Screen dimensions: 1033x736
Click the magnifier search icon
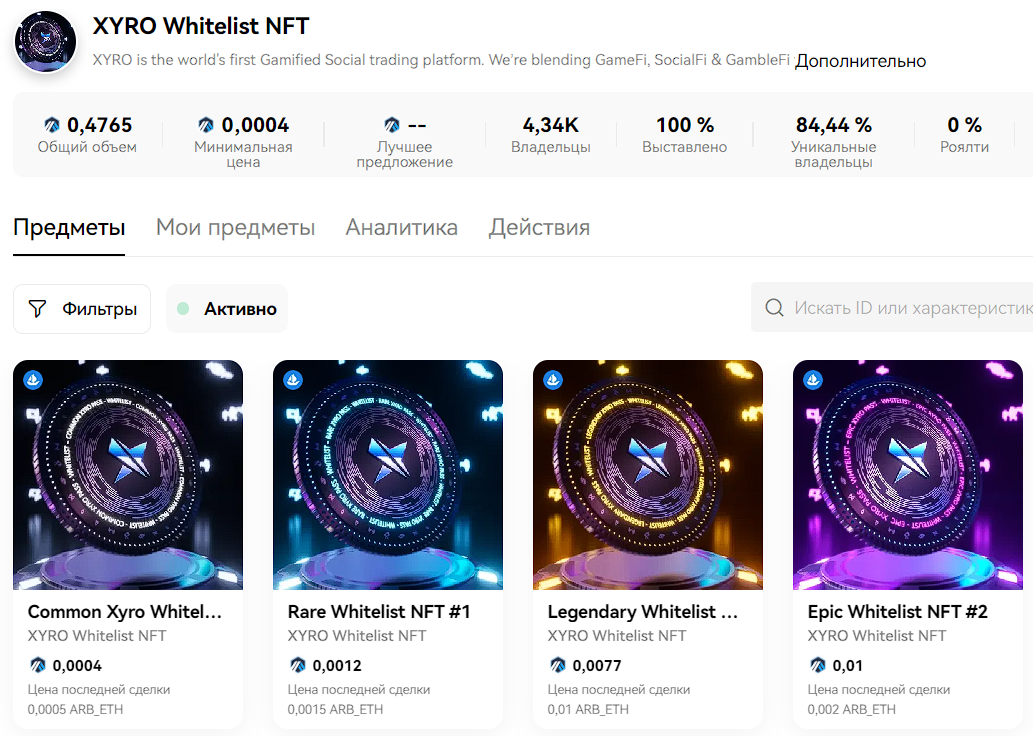774,308
